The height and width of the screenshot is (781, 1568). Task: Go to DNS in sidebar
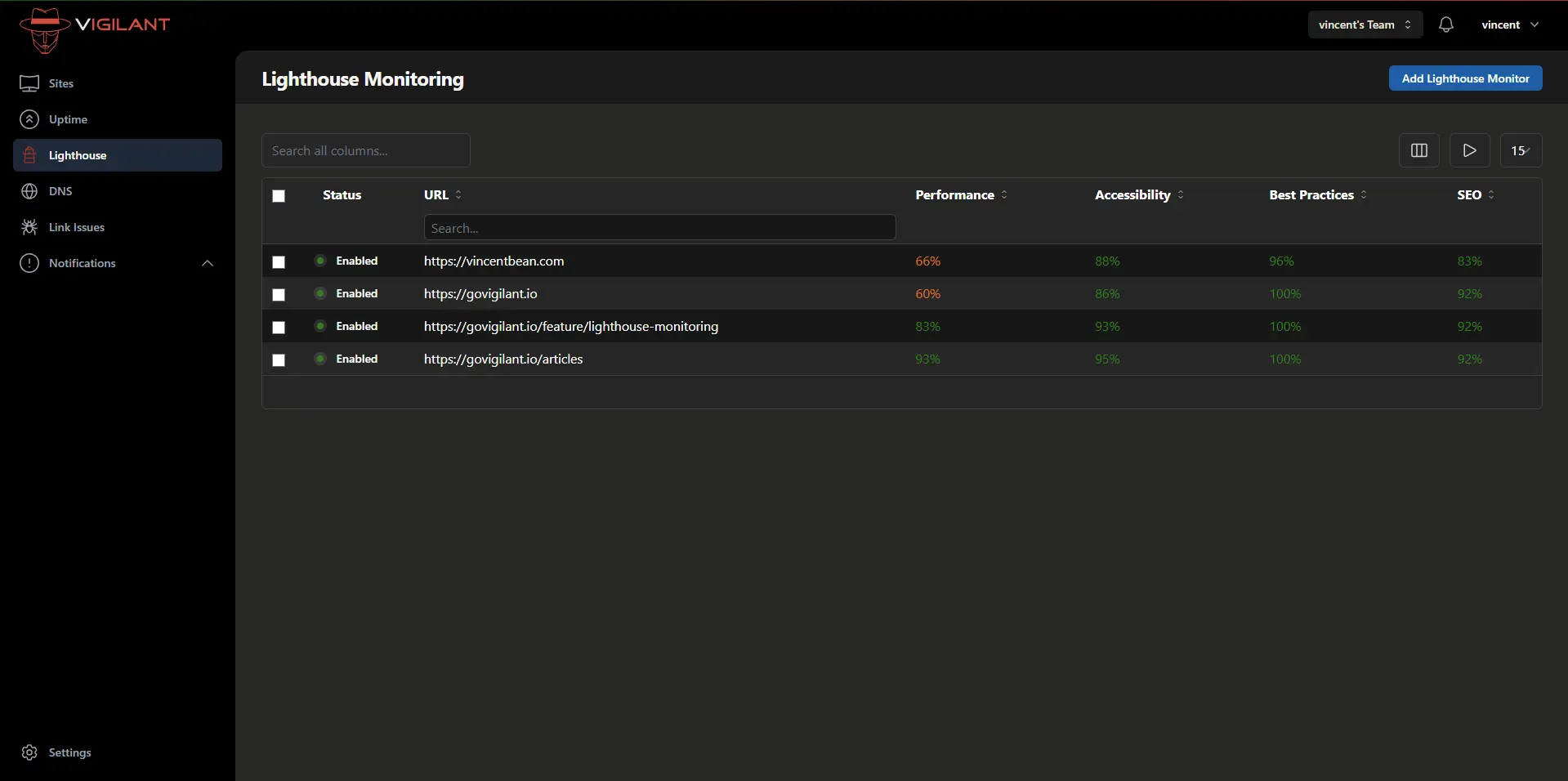click(118, 191)
